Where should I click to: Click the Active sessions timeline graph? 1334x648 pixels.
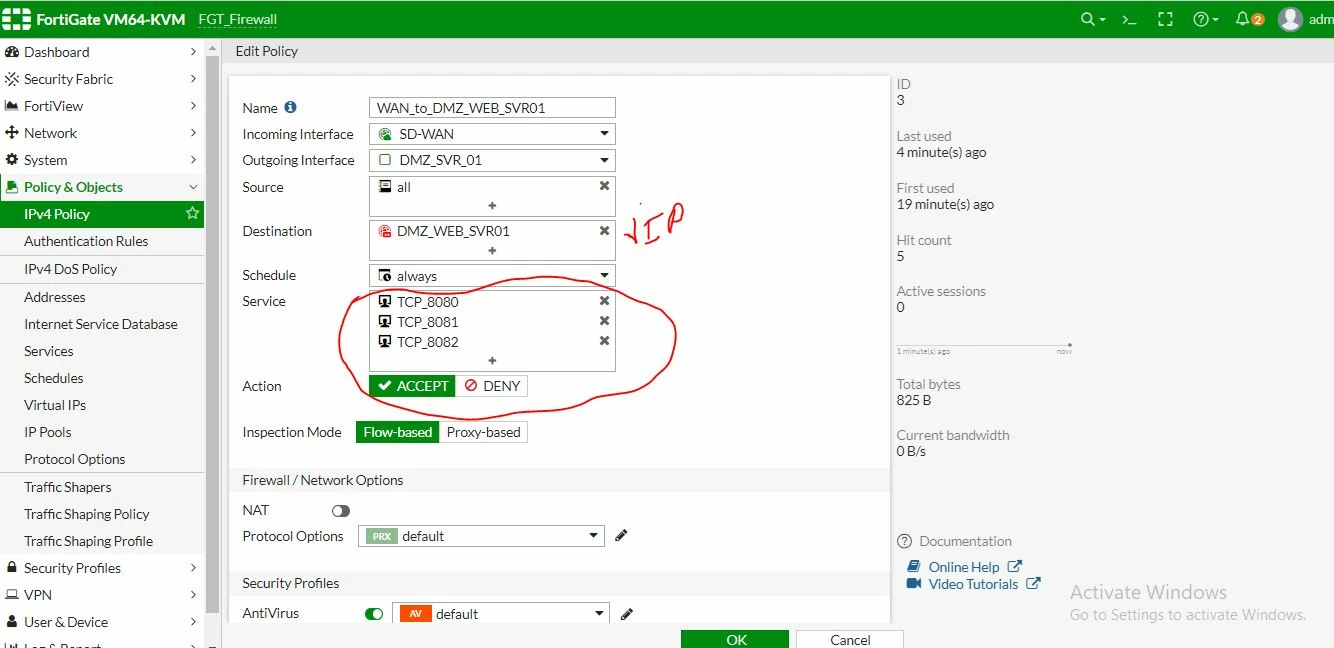[x=984, y=346]
